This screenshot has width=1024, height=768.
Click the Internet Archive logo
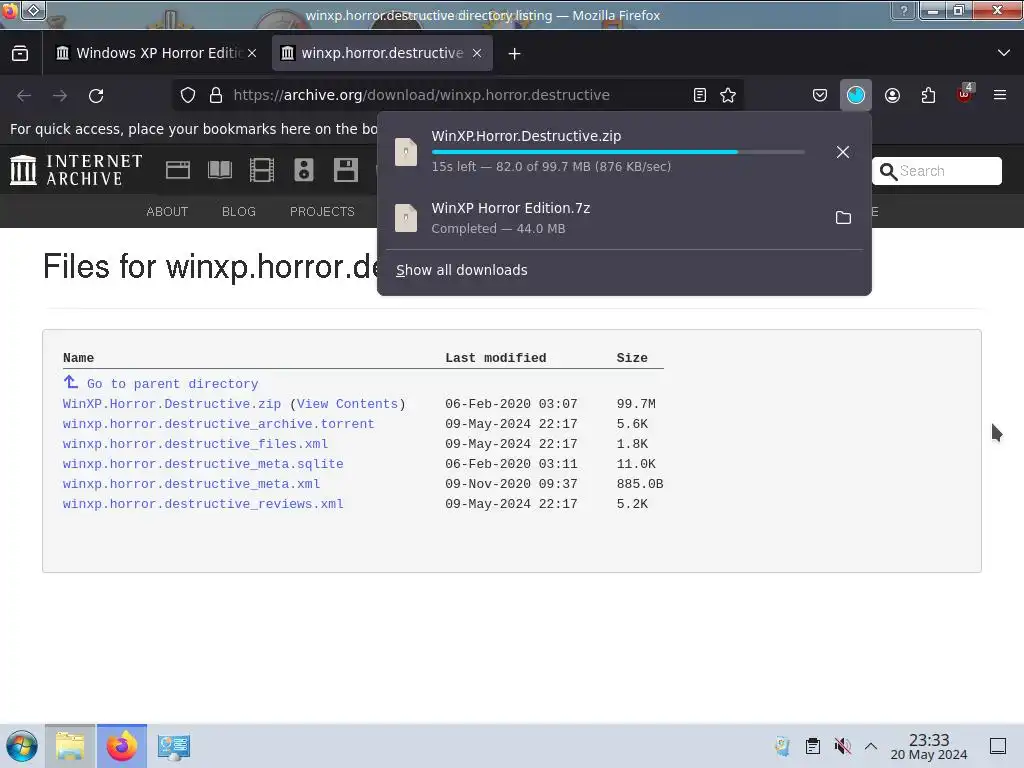tap(76, 170)
